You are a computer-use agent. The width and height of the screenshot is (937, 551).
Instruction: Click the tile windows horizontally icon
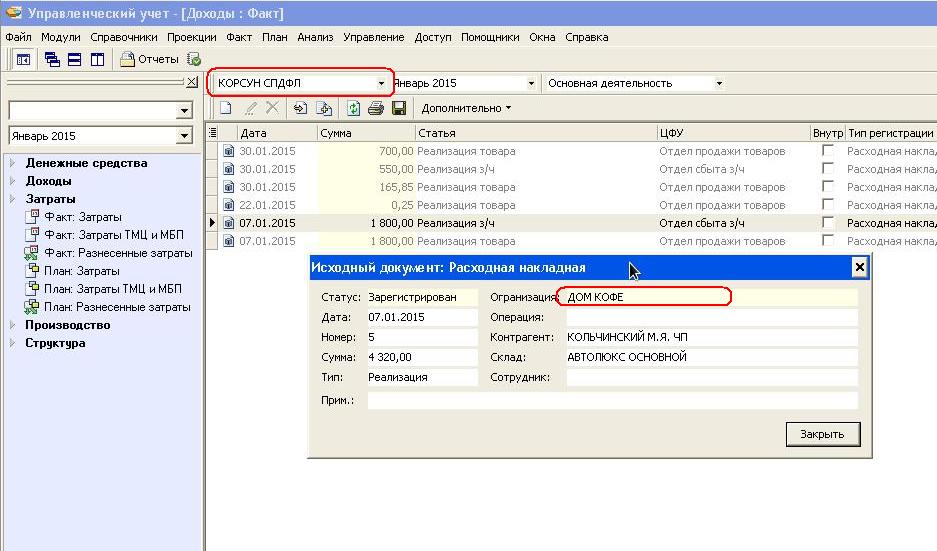point(75,60)
